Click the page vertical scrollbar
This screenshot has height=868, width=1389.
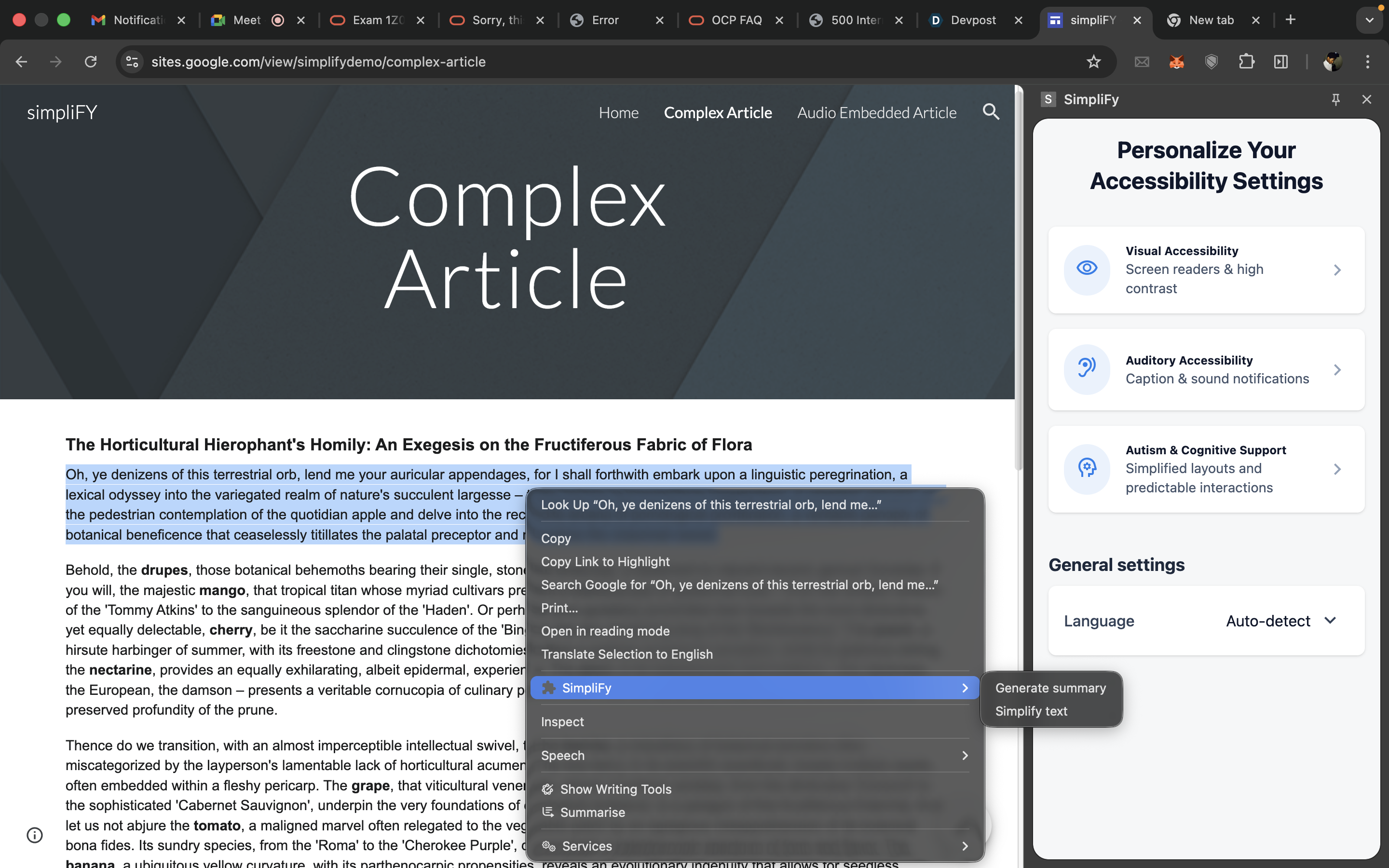[x=1019, y=275]
